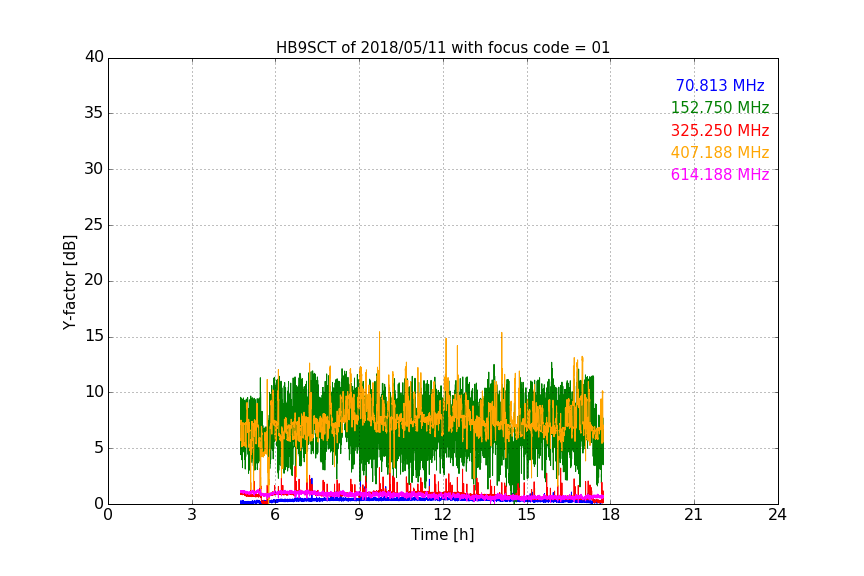Click the y-axis tick value 35

tap(94, 113)
